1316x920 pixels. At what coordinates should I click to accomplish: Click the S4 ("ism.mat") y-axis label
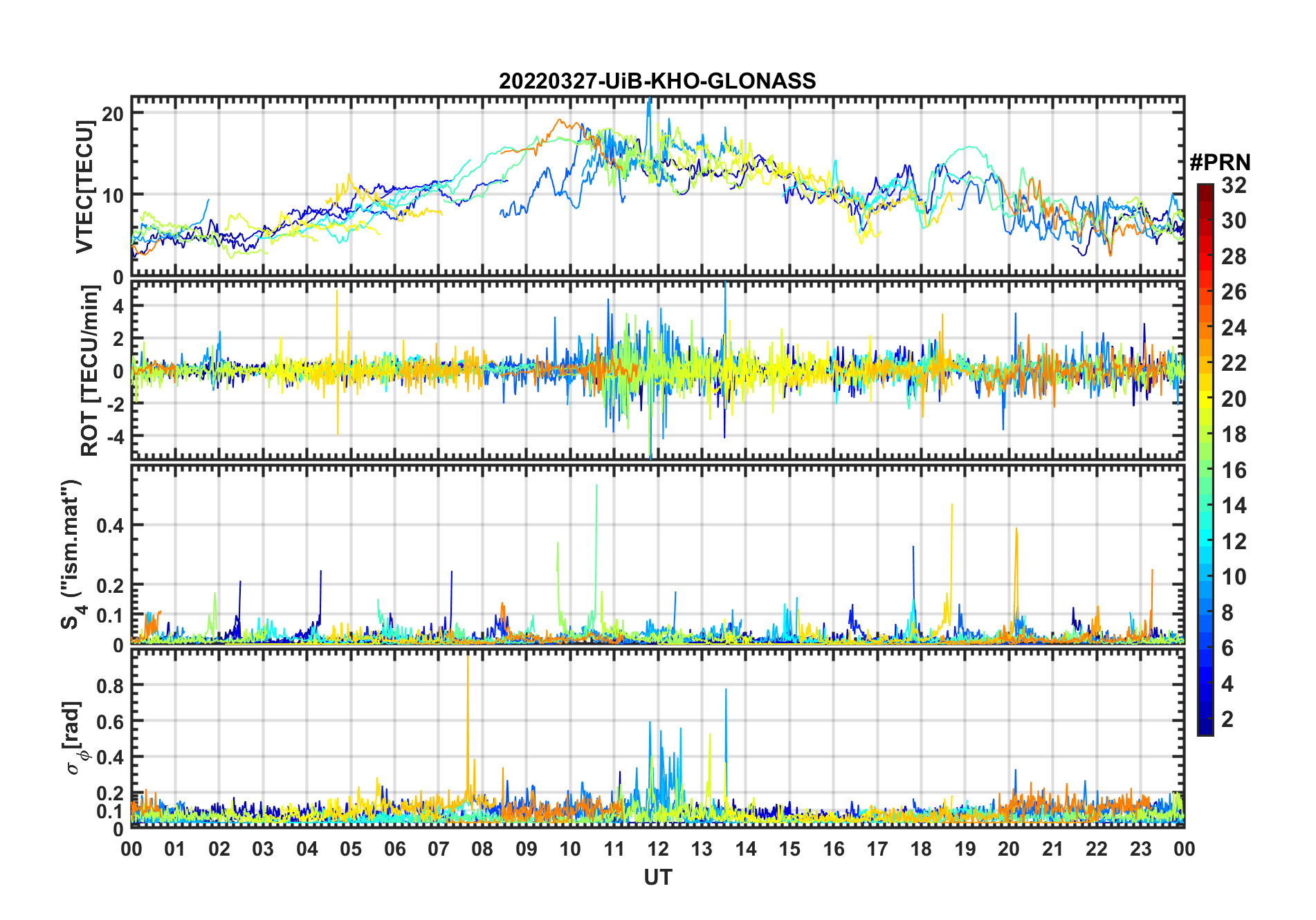[x=72, y=554]
